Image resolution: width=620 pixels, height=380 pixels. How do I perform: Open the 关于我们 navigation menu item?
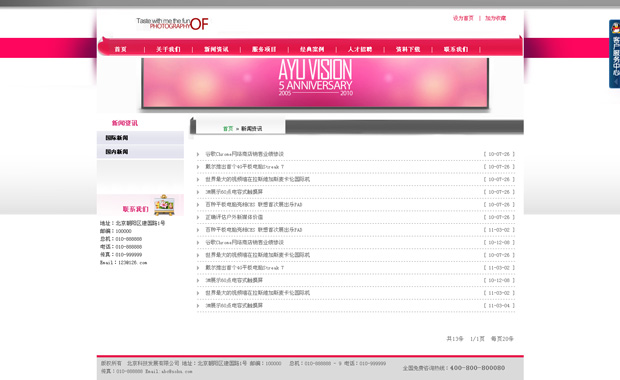(x=168, y=49)
